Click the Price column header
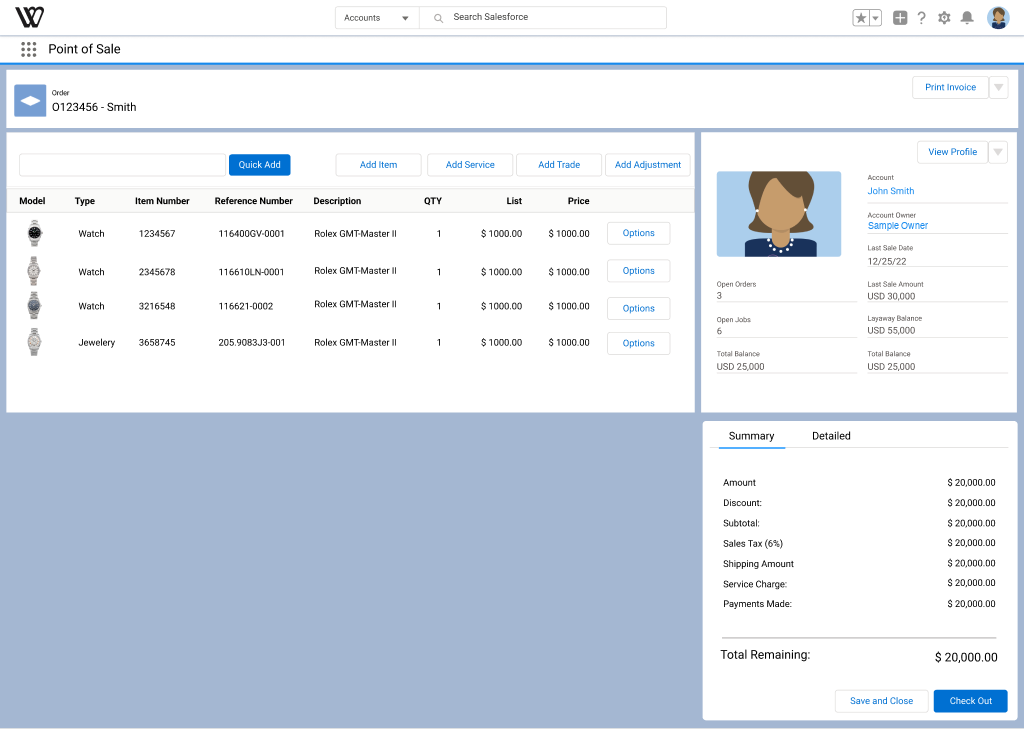This screenshot has height=729, width=1024. coord(579,201)
